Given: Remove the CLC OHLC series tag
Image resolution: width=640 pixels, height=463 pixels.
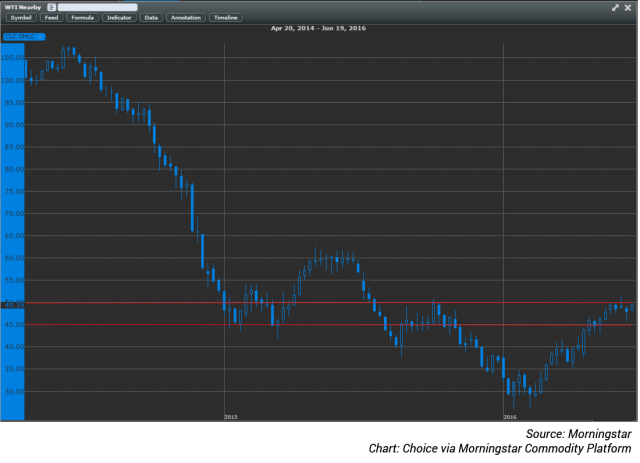Looking at the screenshot, I should pyautogui.click(x=40, y=37).
